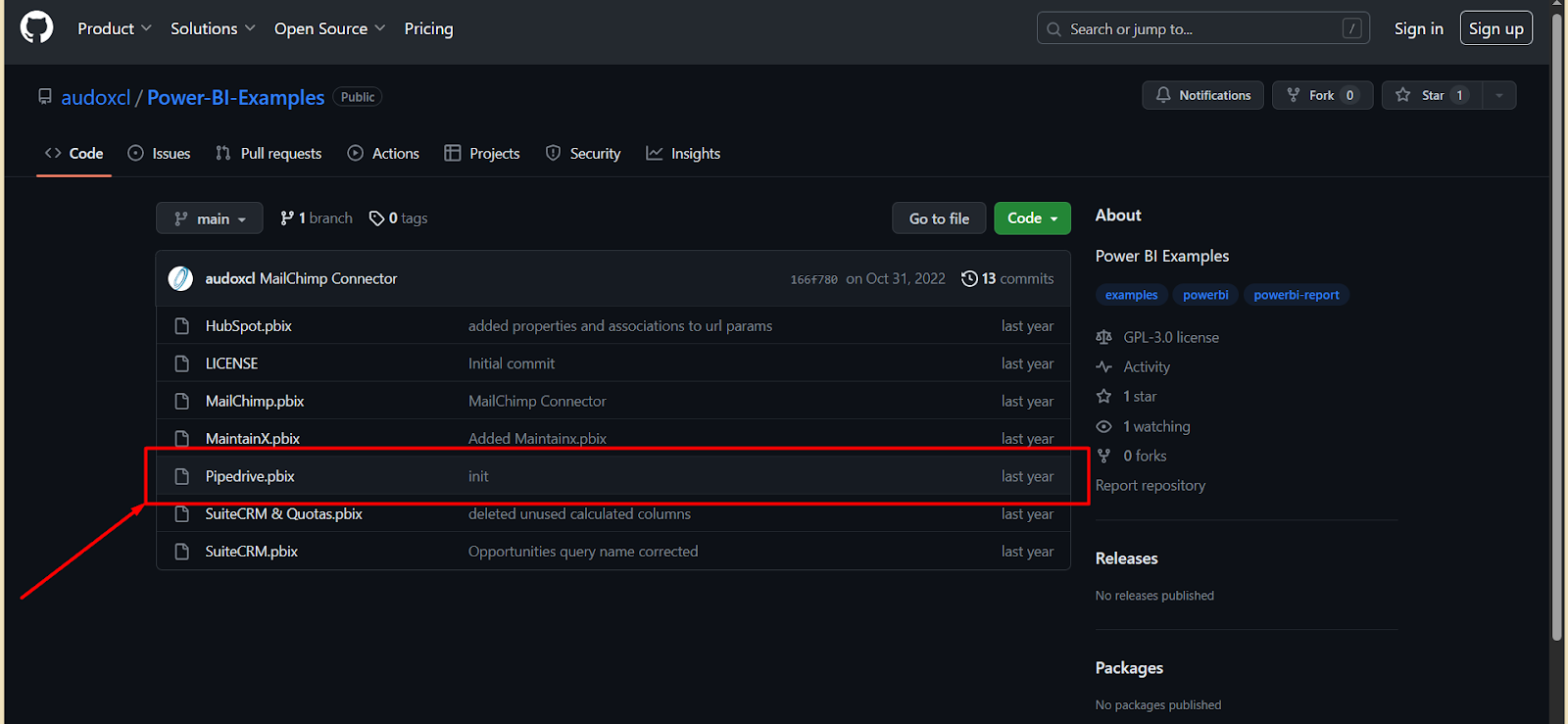Screen dimensions: 1568x724
Task: Open the SuiteCRM & Quotas.pbix file
Action: tap(284, 514)
